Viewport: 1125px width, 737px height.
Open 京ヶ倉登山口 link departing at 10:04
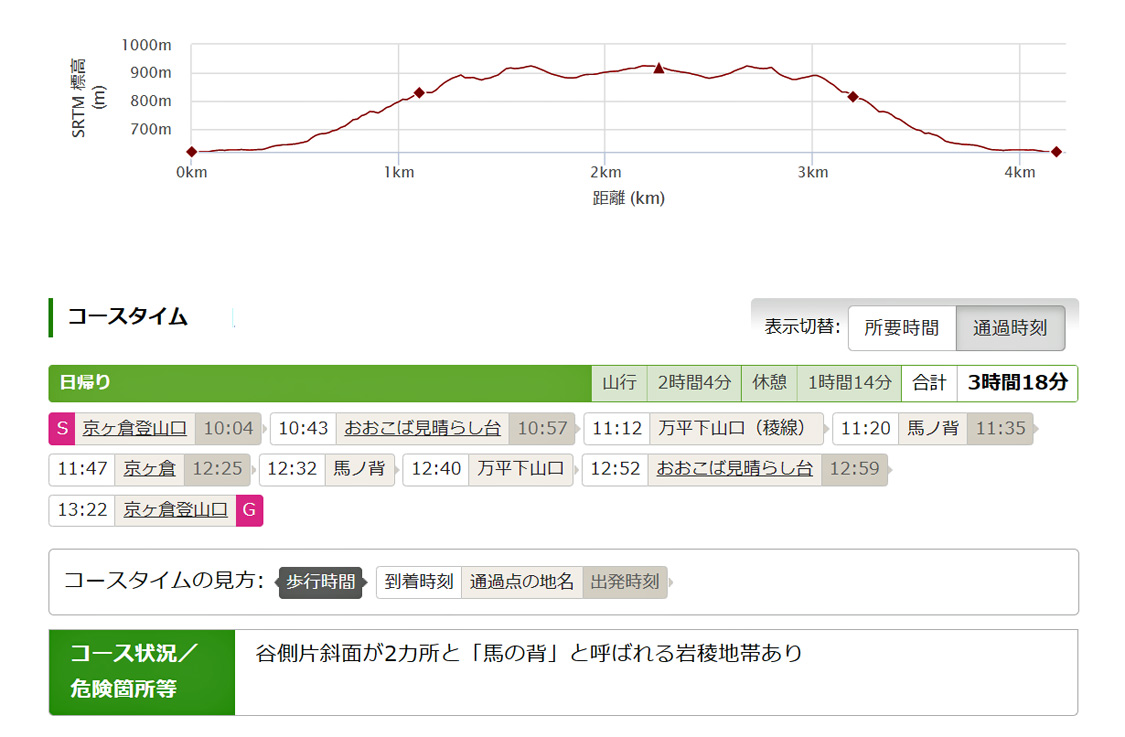click(x=135, y=429)
